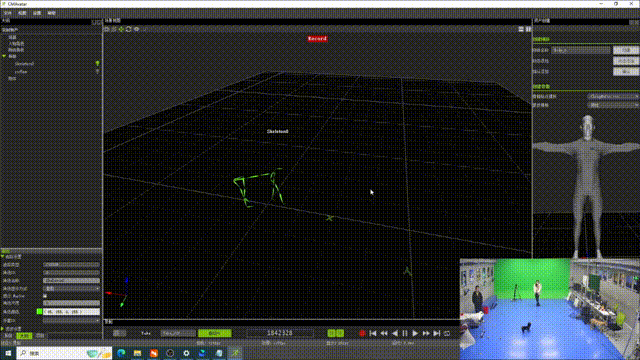Image resolution: width=640 pixels, height=360 pixels.
Task: Click the Edge browser icon on the taskbar
Action: tap(121, 353)
